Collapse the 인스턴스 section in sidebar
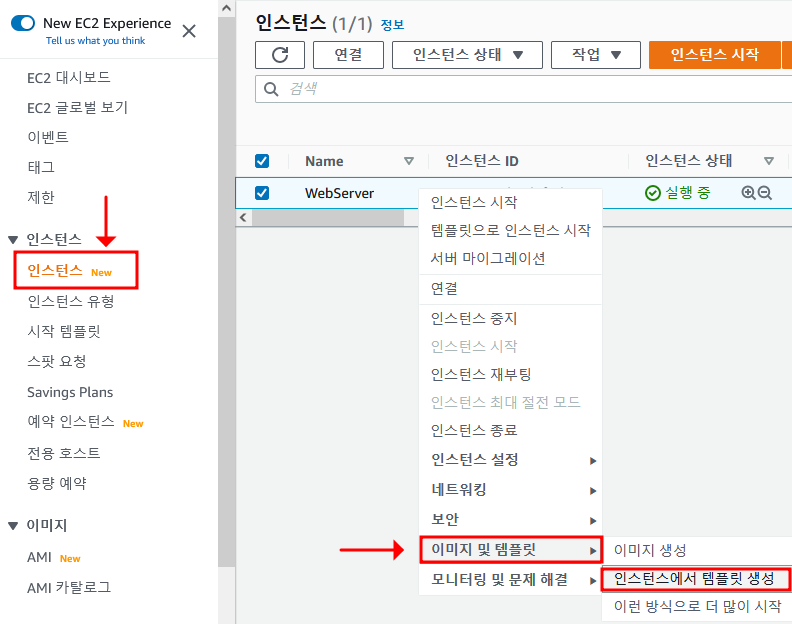Image resolution: width=792 pixels, height=624 pixels. 14,239
